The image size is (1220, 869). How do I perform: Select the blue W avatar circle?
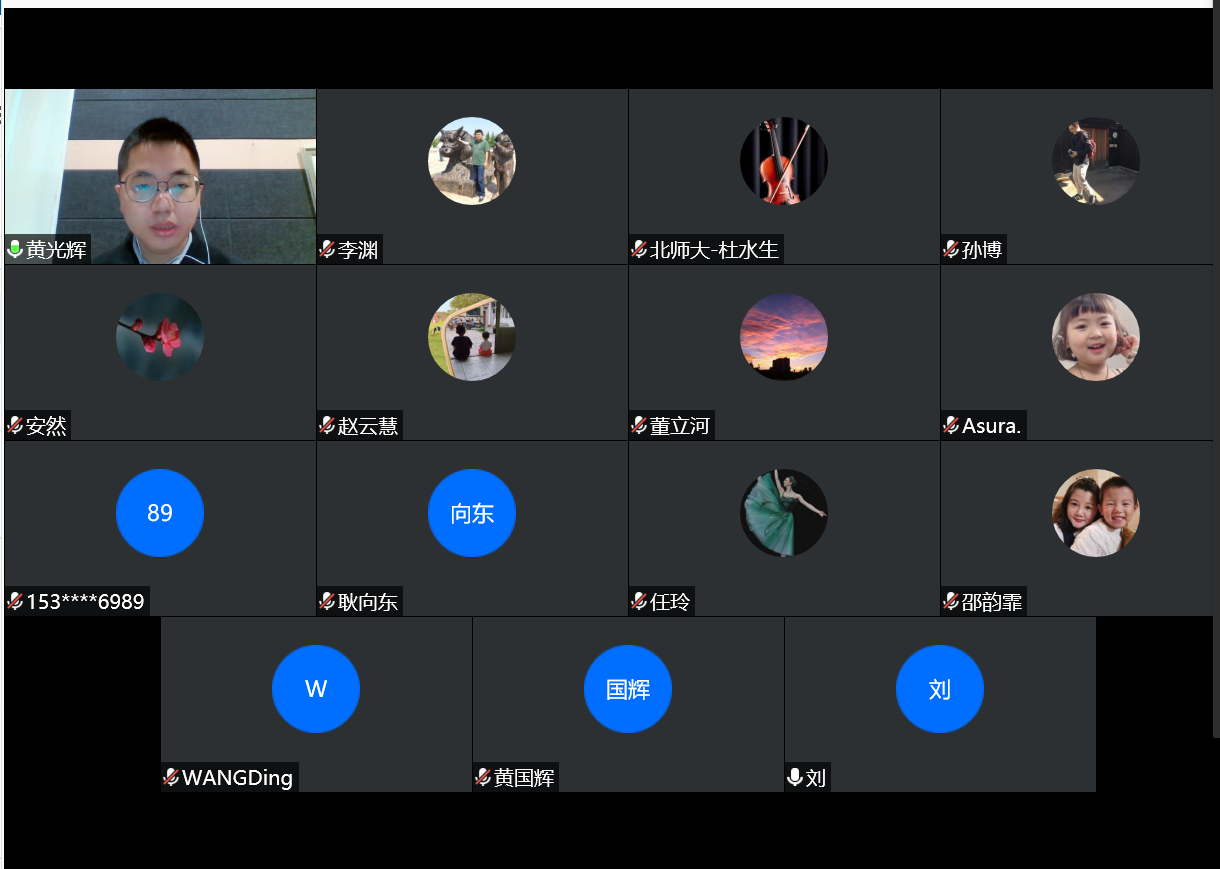[x=315, y=689]
